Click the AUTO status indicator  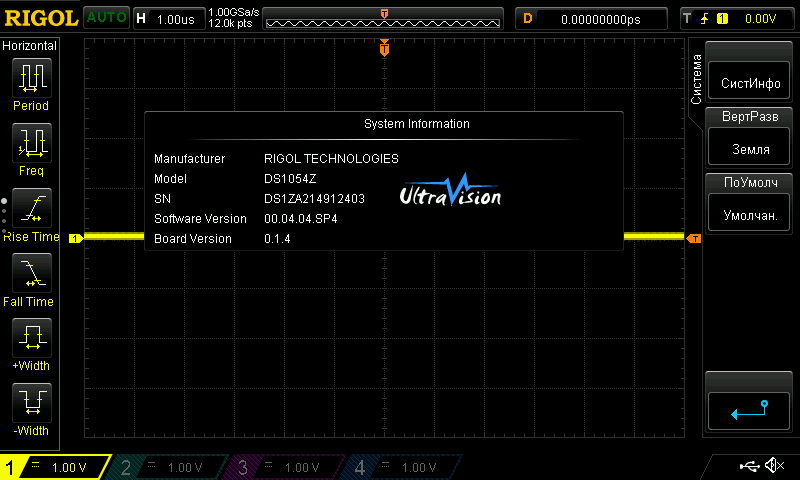(x=105, y=18)
